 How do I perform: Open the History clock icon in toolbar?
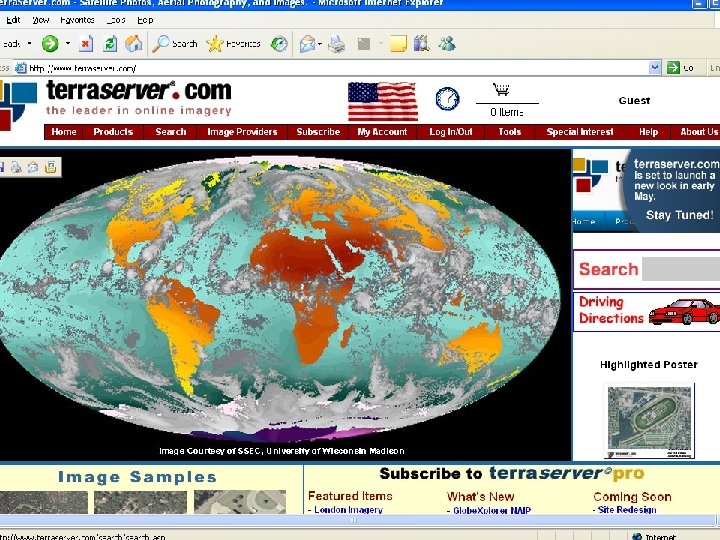click(x=279, y=44)
